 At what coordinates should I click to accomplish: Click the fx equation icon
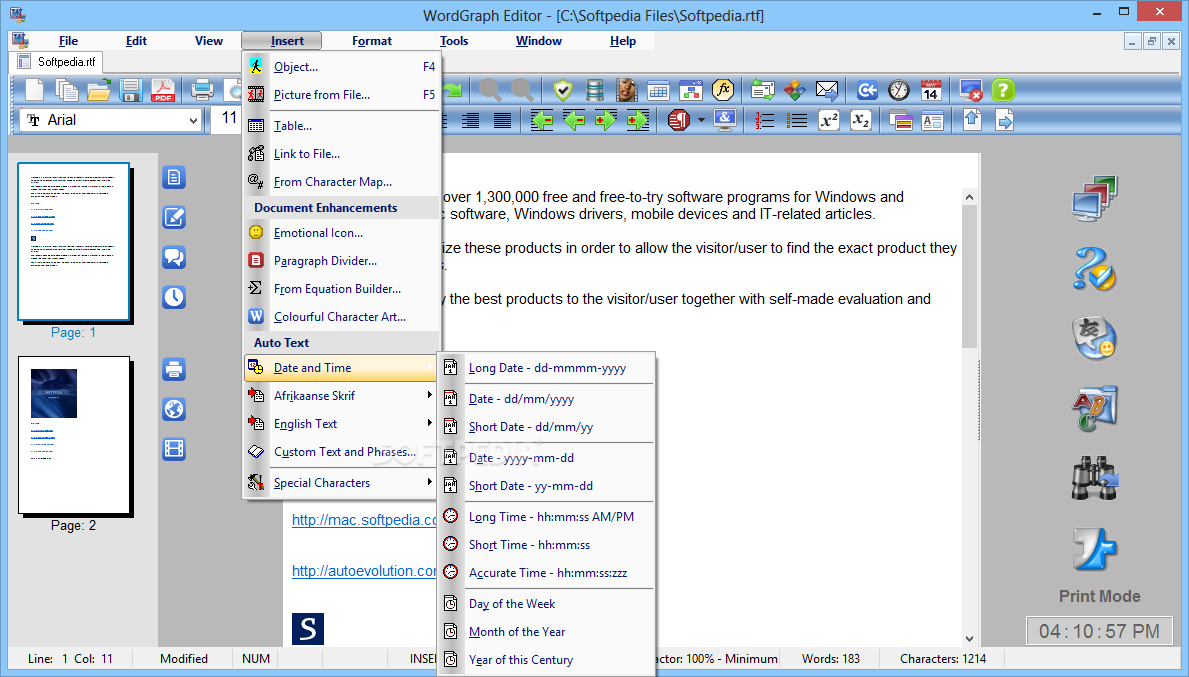(723, 90)
